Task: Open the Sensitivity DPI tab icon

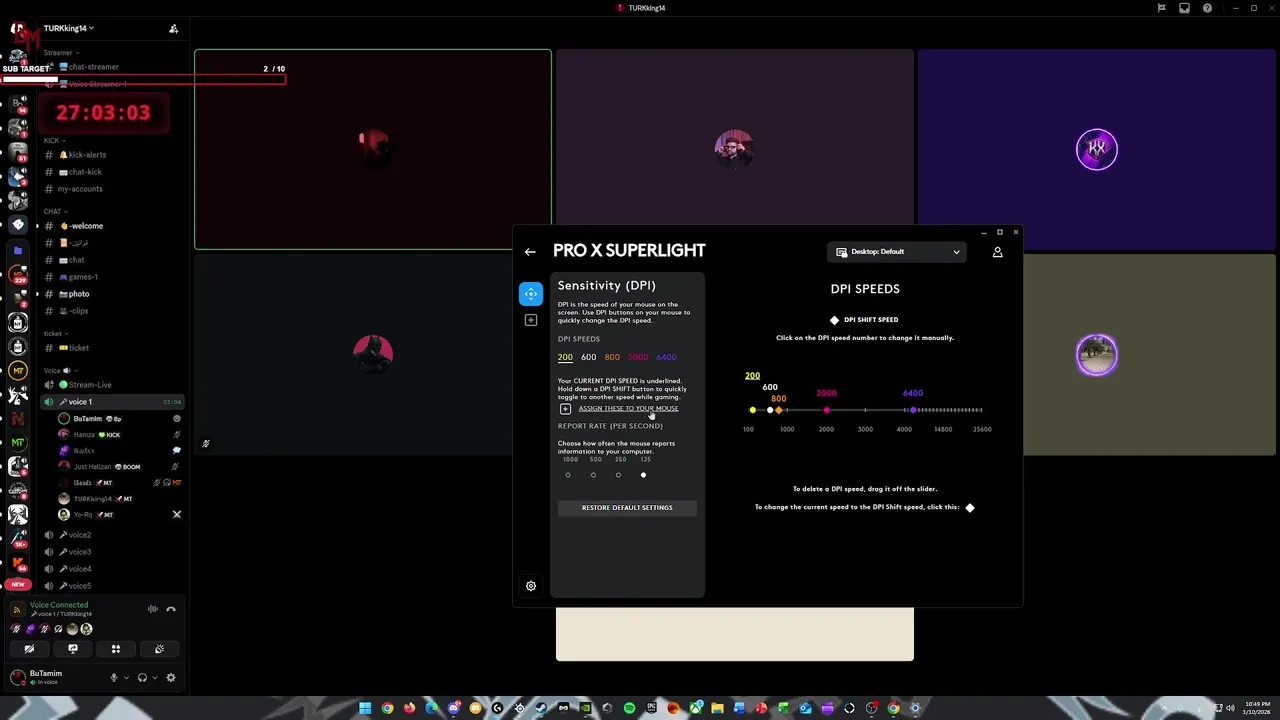Action: coord(531,294)
